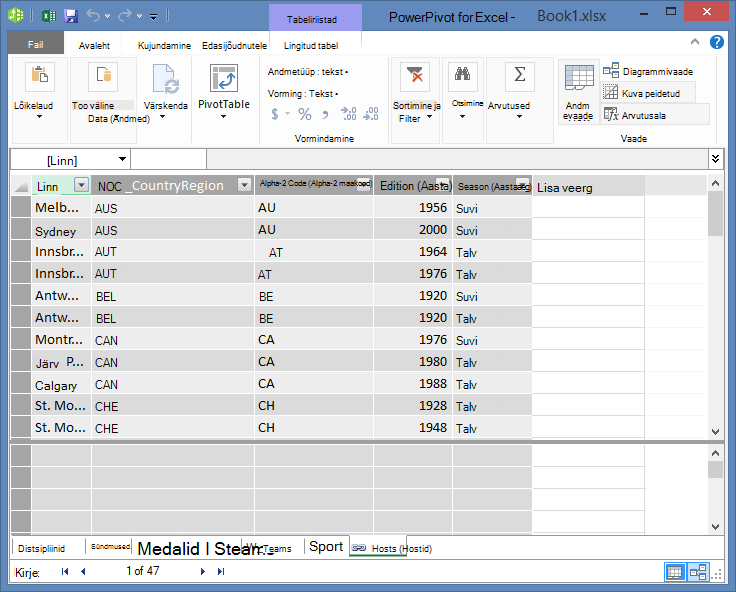Toggle Kuva peidetud show hidden
Image resolution: width=736 pixels, height=592 pixels.
pos(648,93)
